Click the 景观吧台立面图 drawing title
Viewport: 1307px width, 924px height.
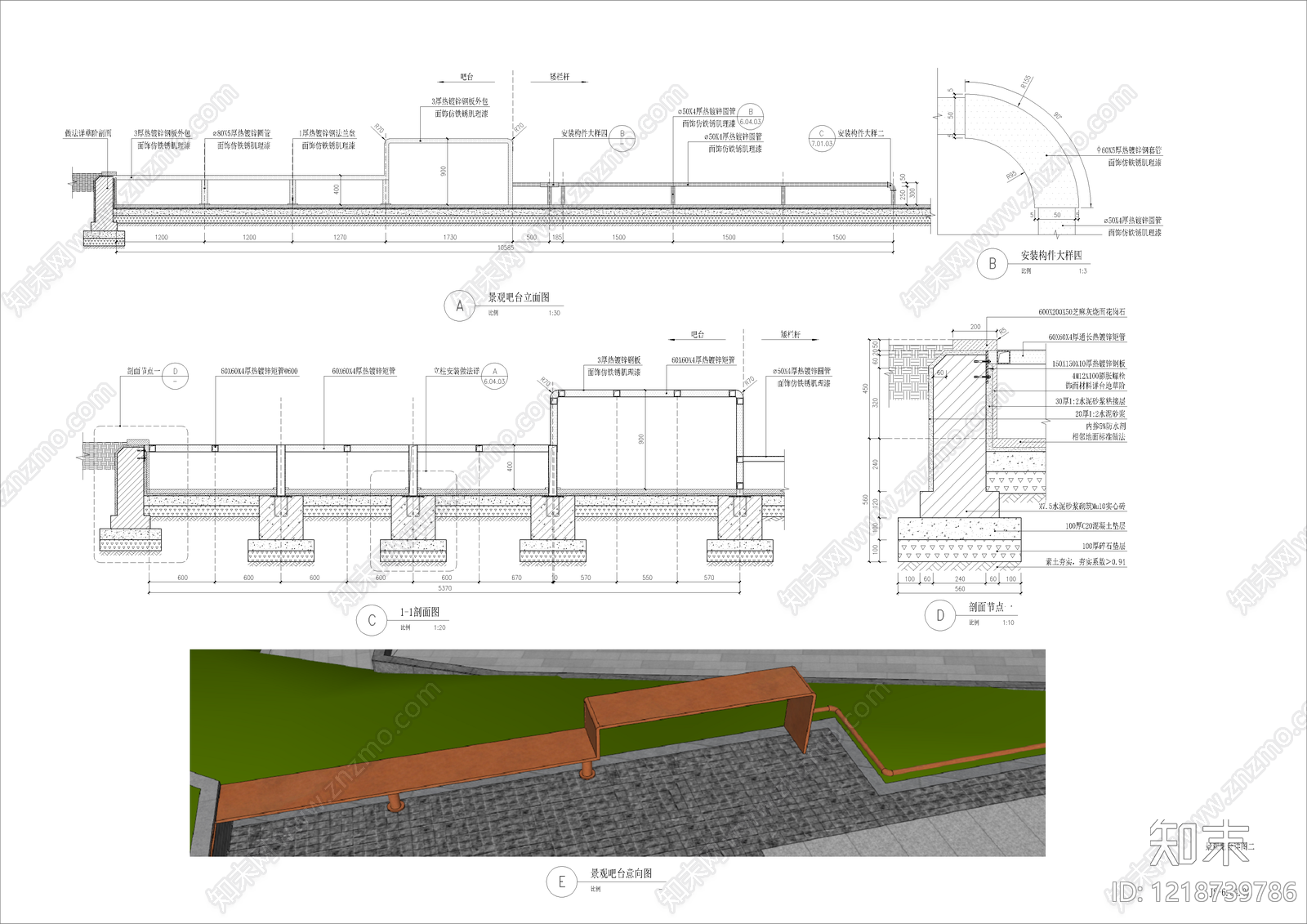(519, 297)
